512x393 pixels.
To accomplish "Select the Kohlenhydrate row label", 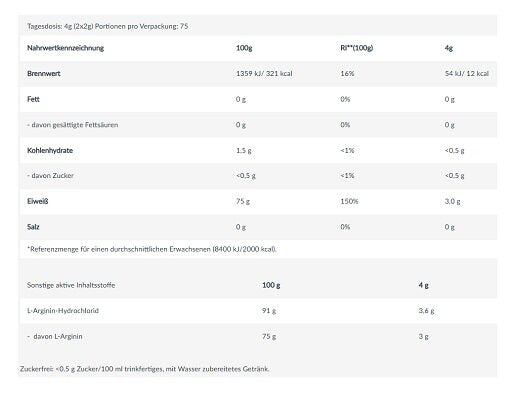I will pyautogui.click(x=50, y=150).
